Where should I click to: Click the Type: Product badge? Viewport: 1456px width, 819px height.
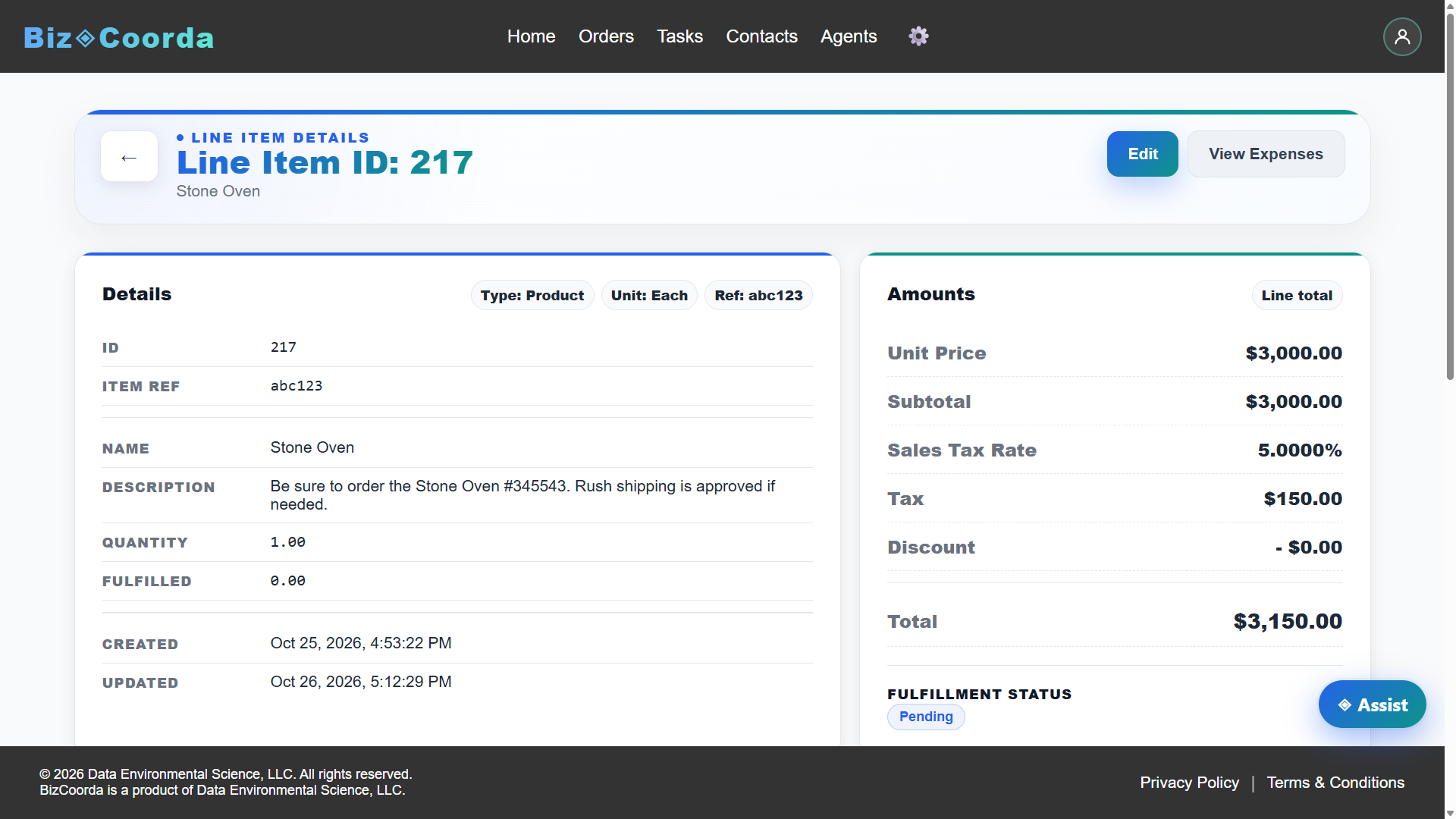[532, 295]
